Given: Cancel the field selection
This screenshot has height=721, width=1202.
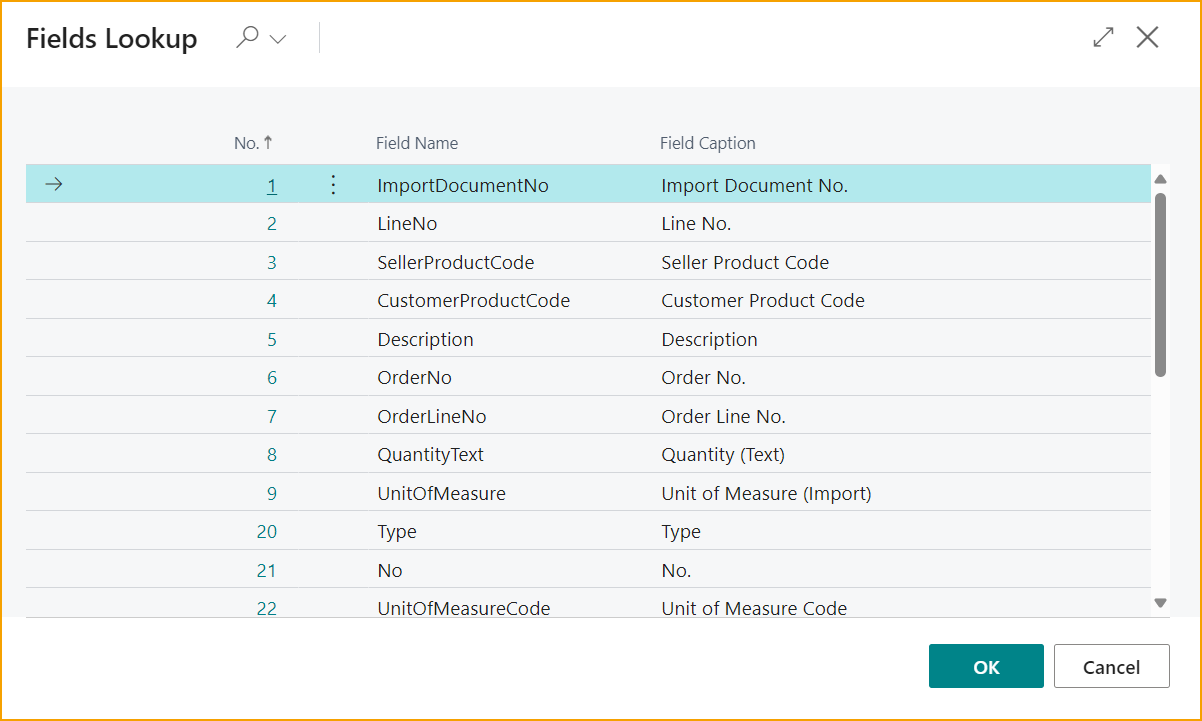Looking at the screenshot, I should tap(1111, 666).
